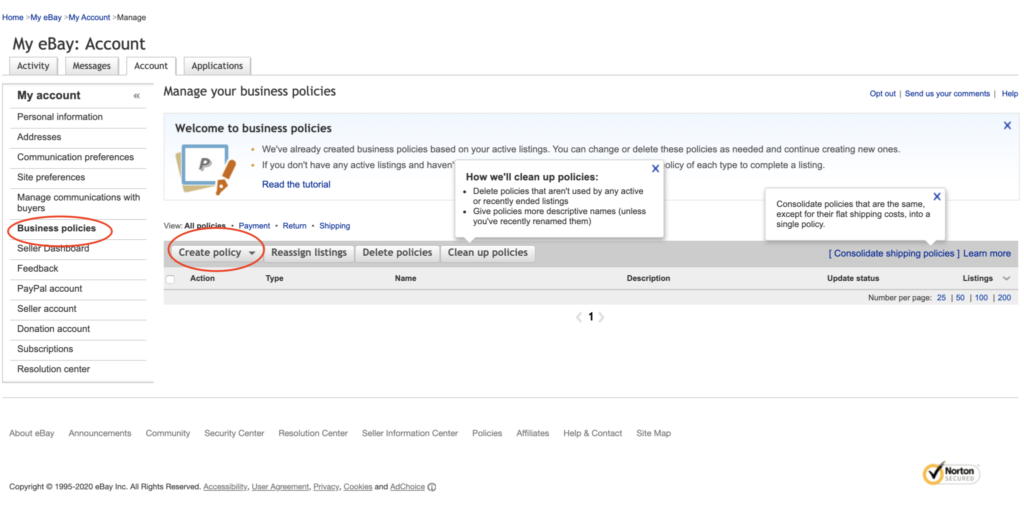This screenshot has width=1024, height=508.
Task: Filter view by Shipping policies
Action: tap(334, 226)
